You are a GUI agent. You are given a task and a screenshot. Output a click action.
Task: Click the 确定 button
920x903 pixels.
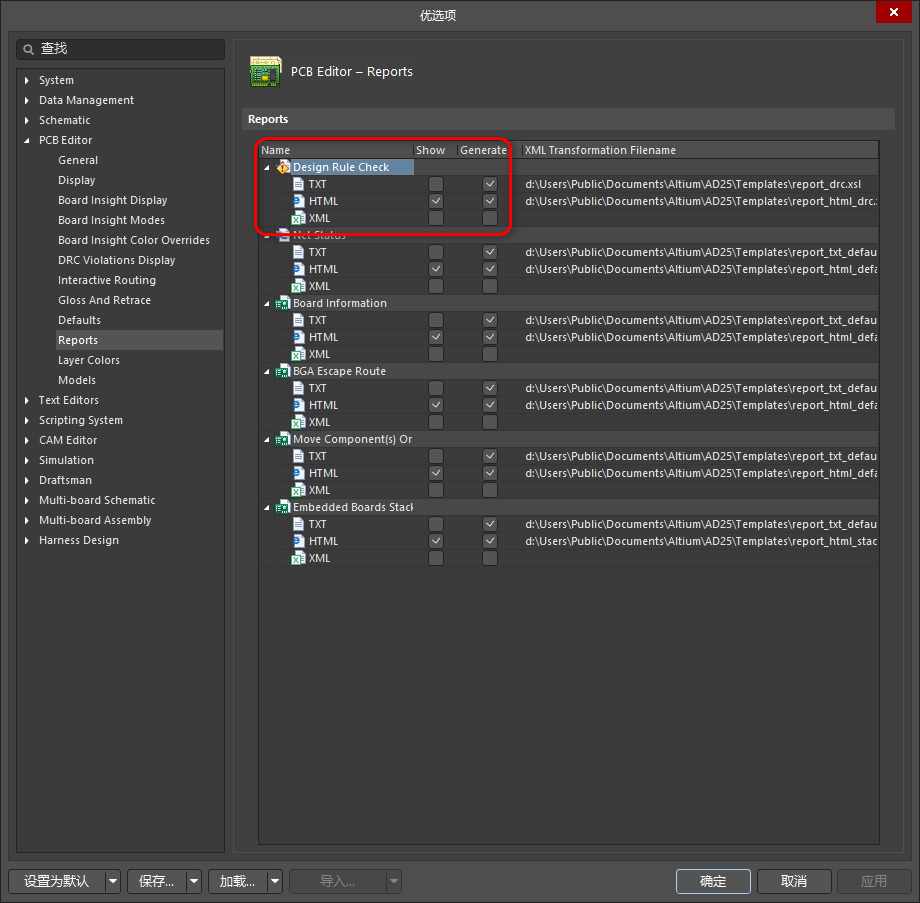[713, 881]
